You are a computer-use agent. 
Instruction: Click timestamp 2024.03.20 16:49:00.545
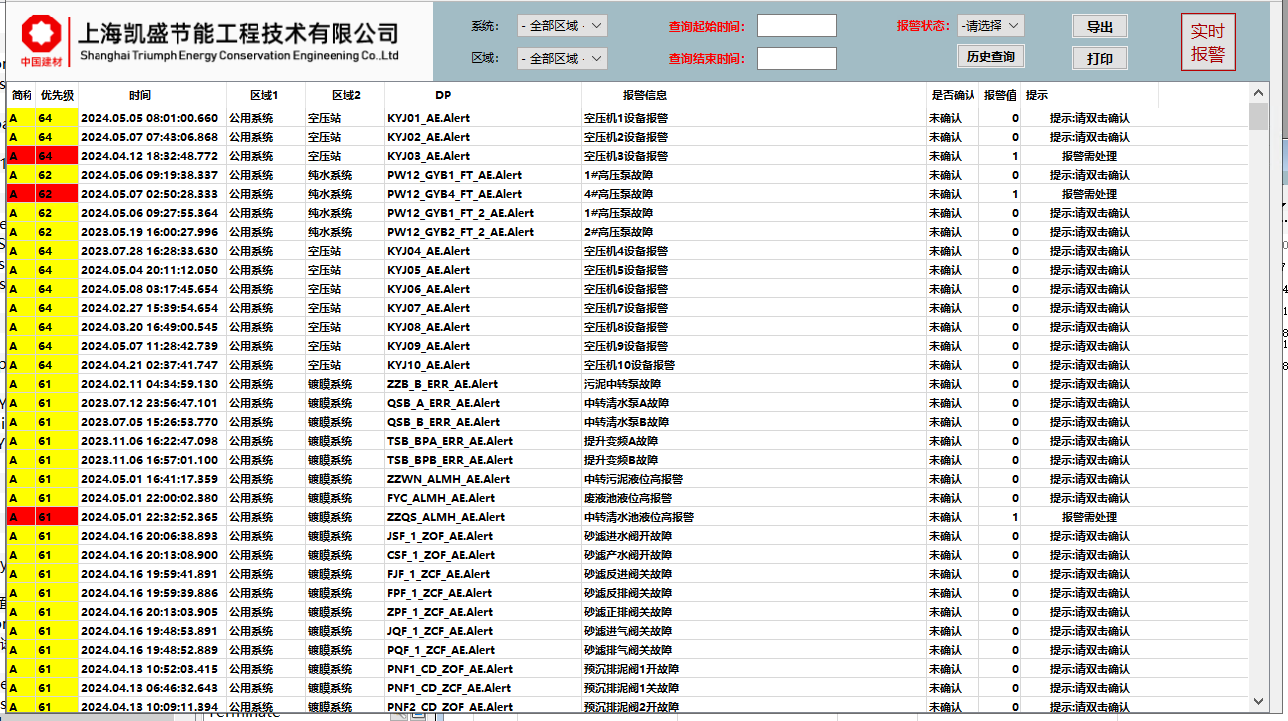pyautogui.click(x=149, y=327)
